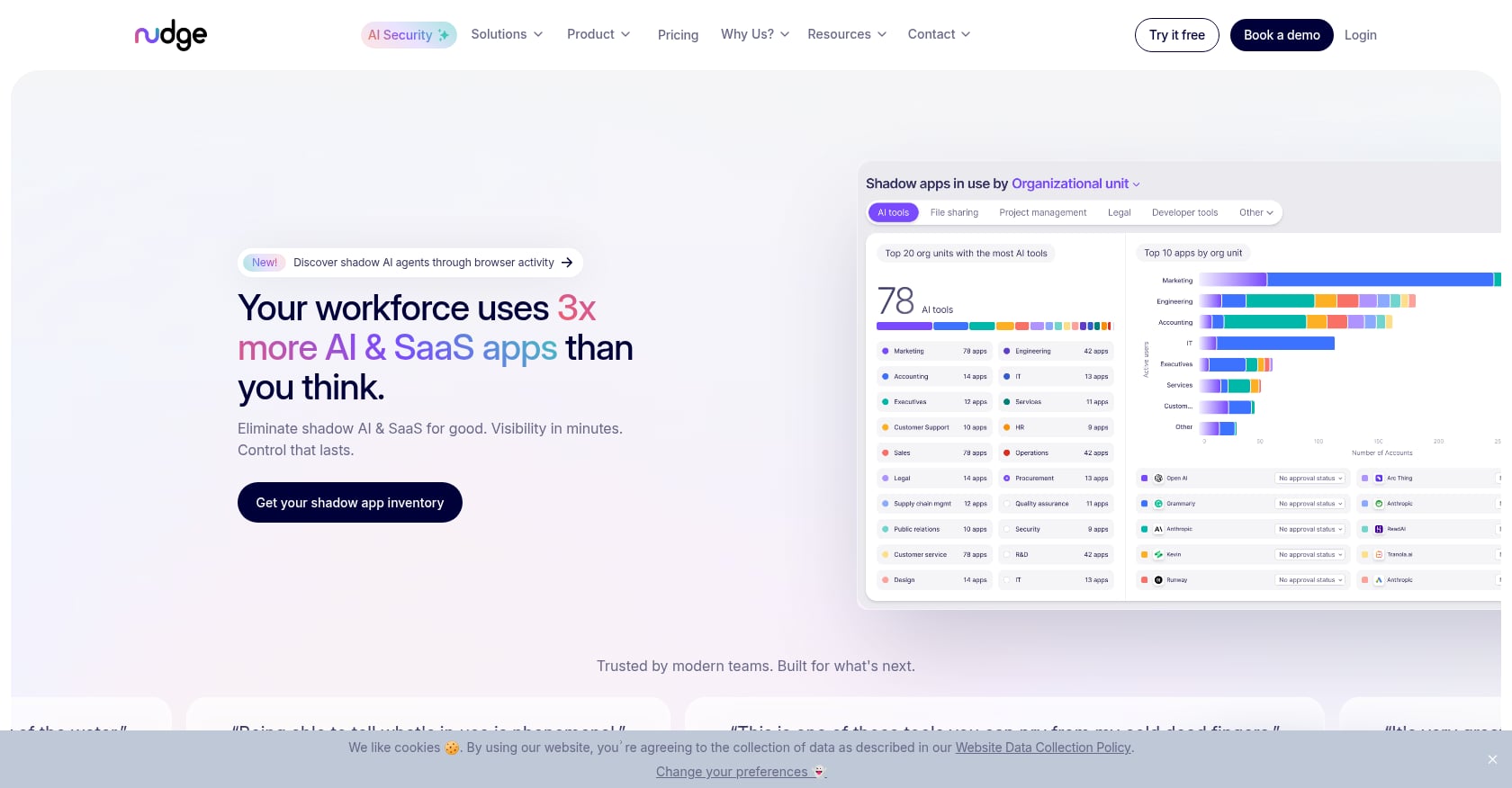
Task: Click the Quality assurance 11 apps row
Action: [1056, 504]
